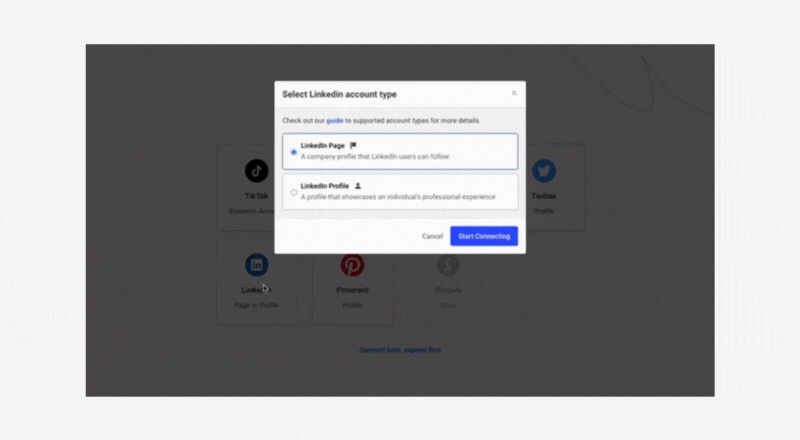
Task: Click the Shopify logo icon
Action: pos(448,265)
